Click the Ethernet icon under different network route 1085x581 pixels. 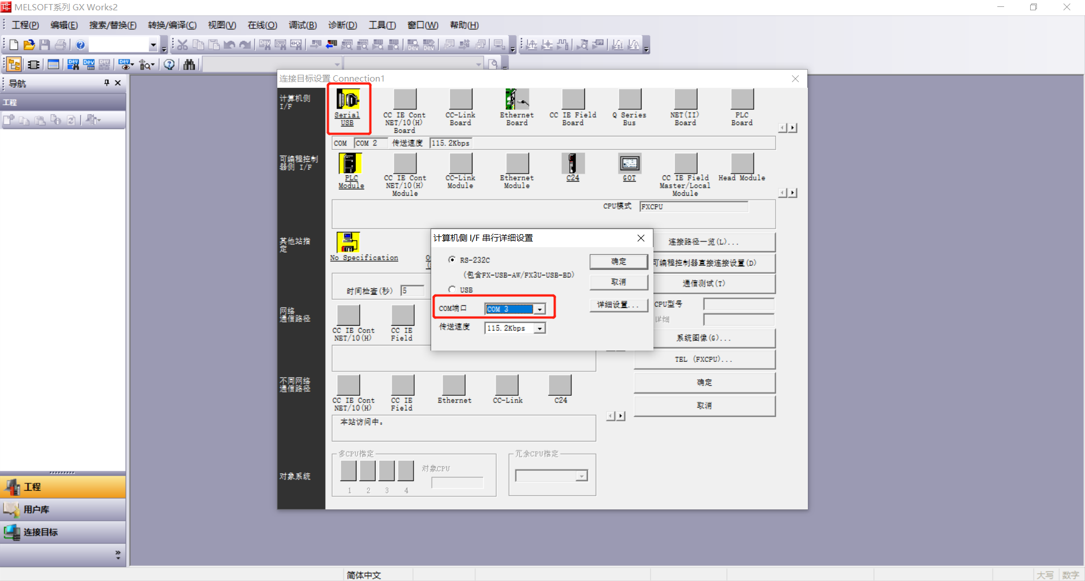[x=454, y=385]
